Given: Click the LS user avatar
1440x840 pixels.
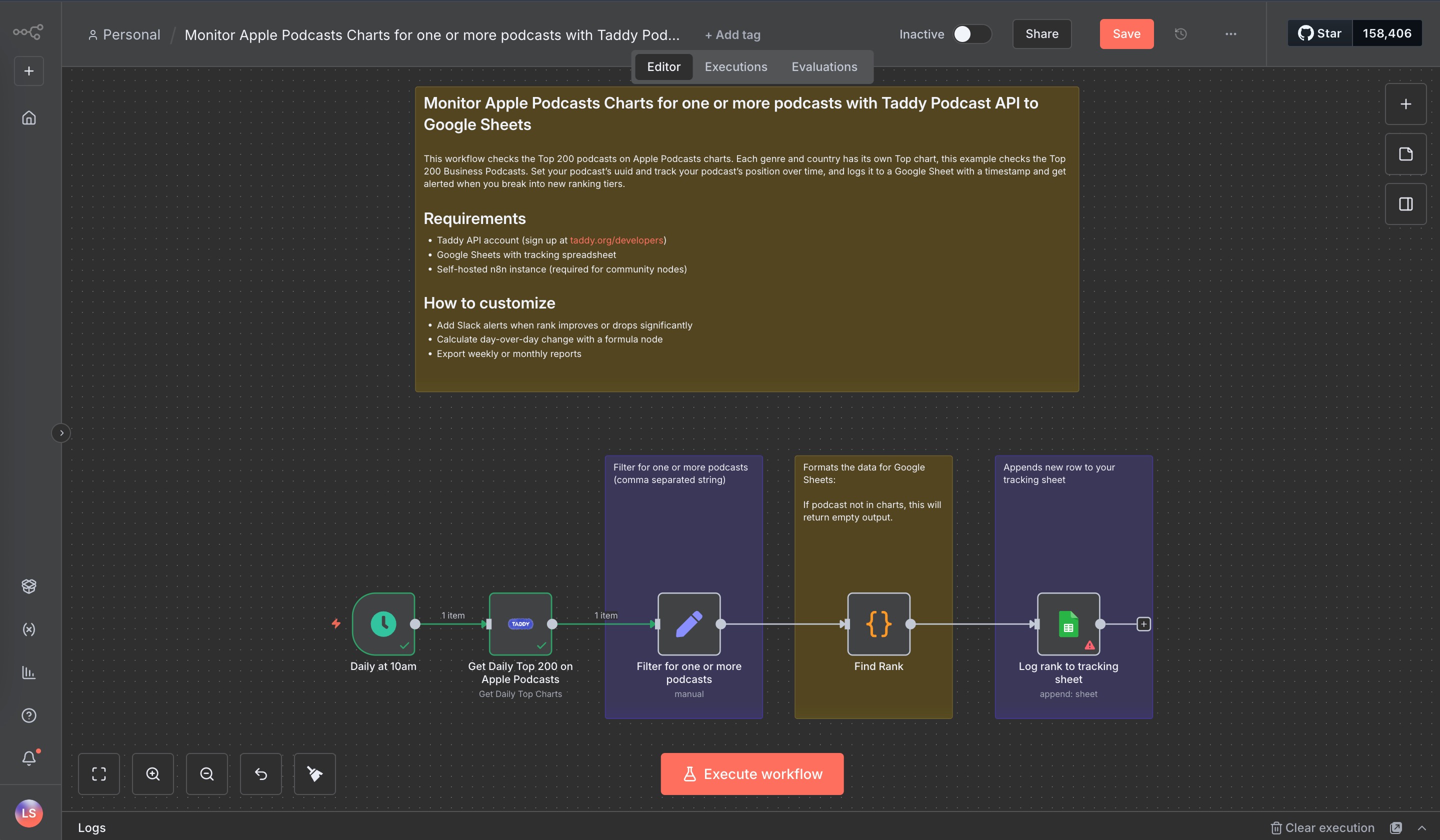Looking at the screenshot, I should point(28,813).
